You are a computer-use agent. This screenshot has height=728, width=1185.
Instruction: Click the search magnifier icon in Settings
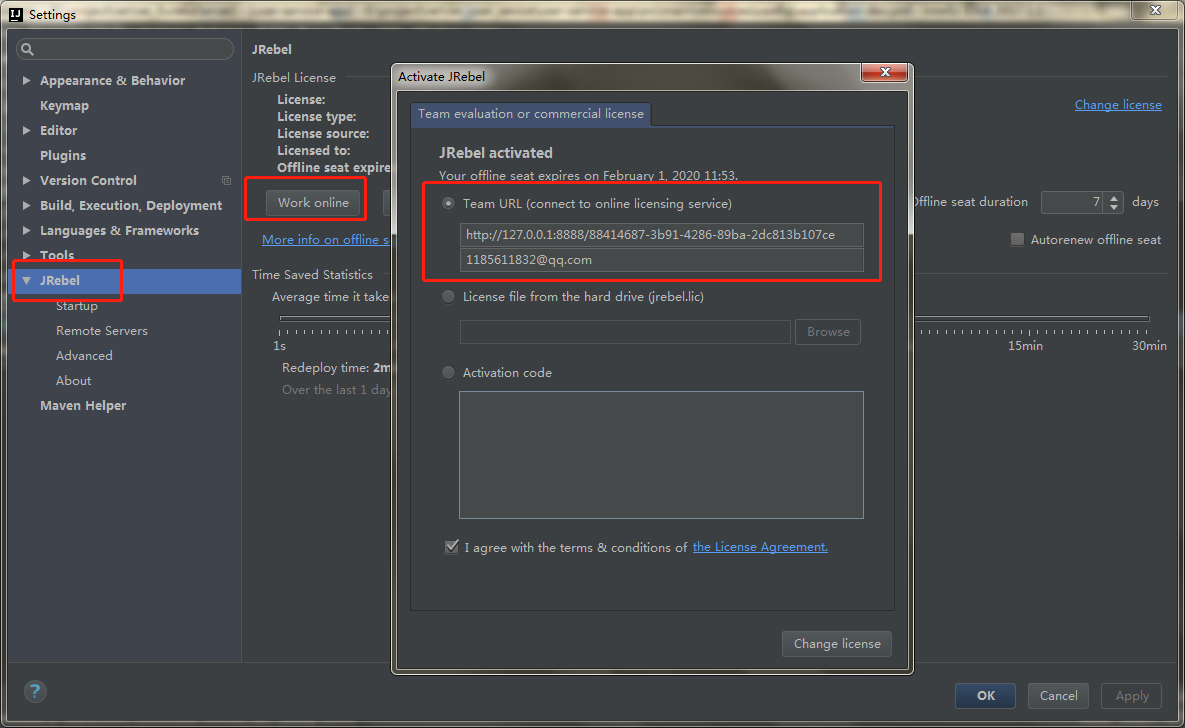[27, 49]
